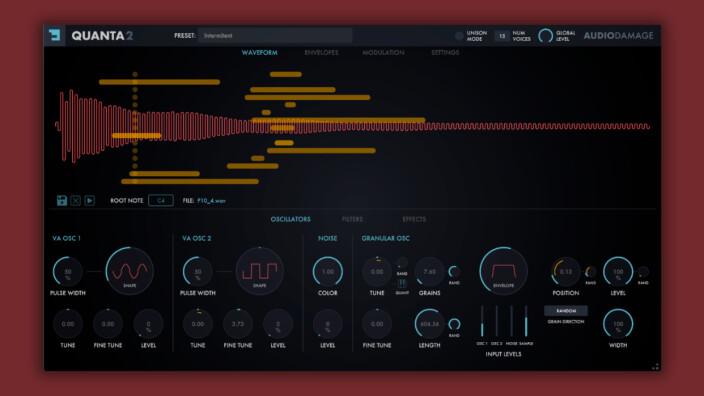This screenshot has width=704, height=396.
Task: Click the Num Voices value box
Action: (x=502, y=36)
